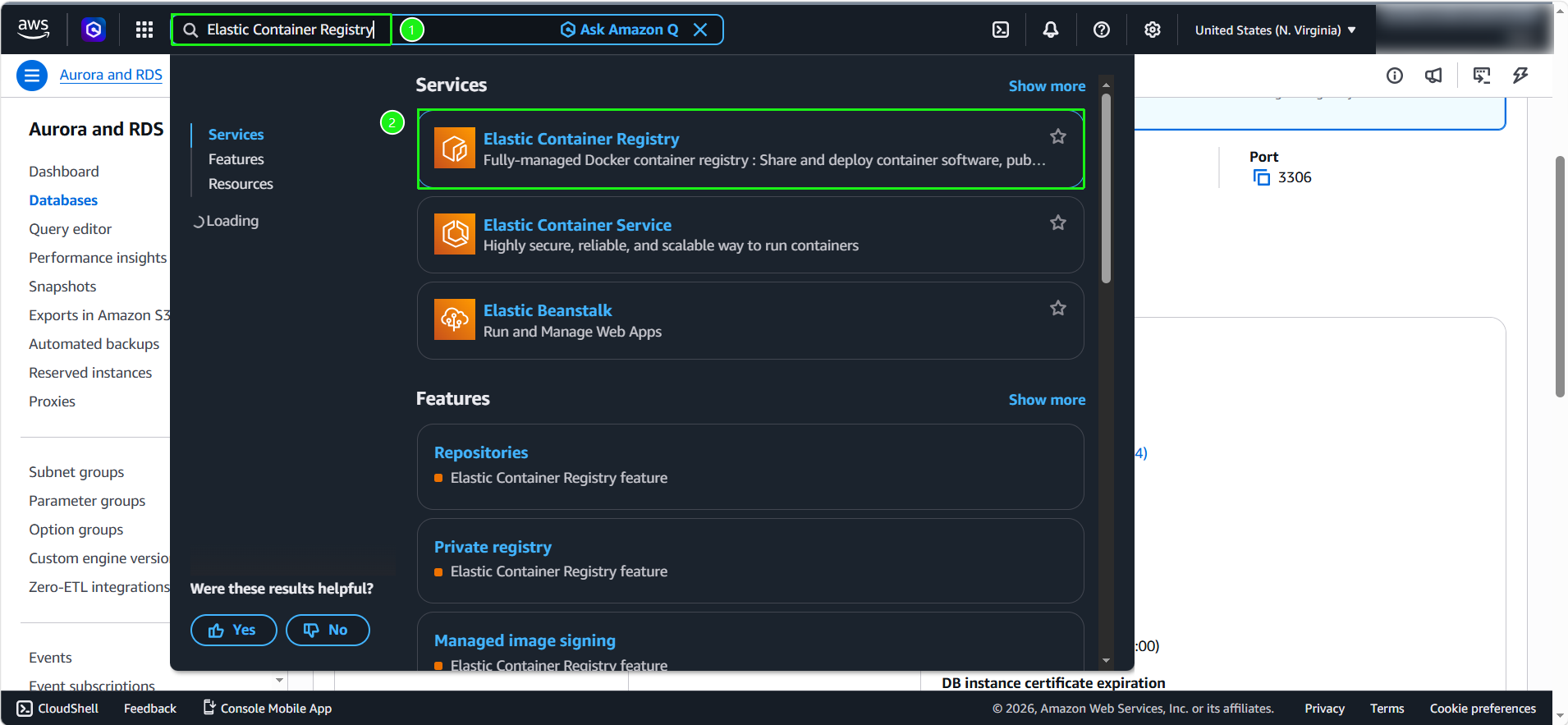Clear search with the X icon
The height and width of the screenshot is (725, 1568).
[x=700, y=30]
